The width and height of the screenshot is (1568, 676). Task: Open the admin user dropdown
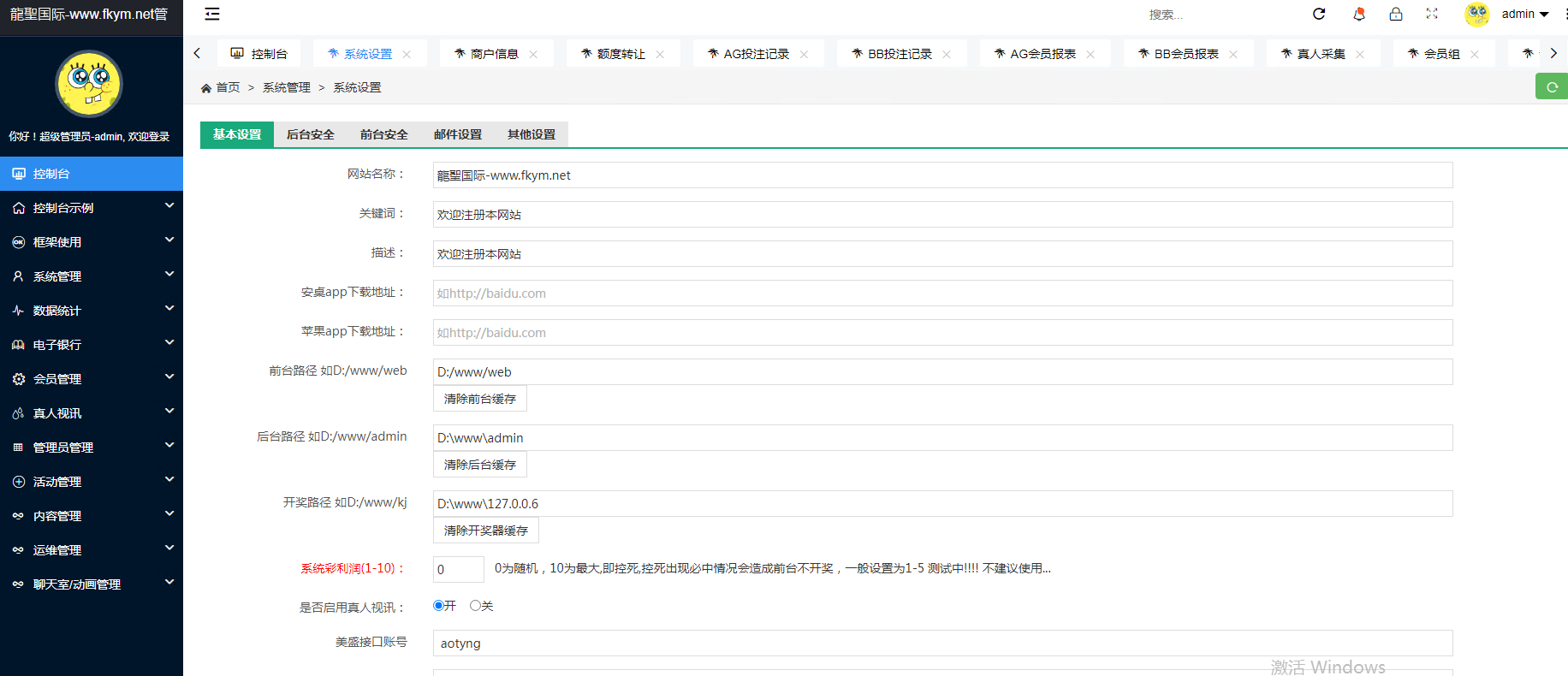click(x=1525, y=14)
